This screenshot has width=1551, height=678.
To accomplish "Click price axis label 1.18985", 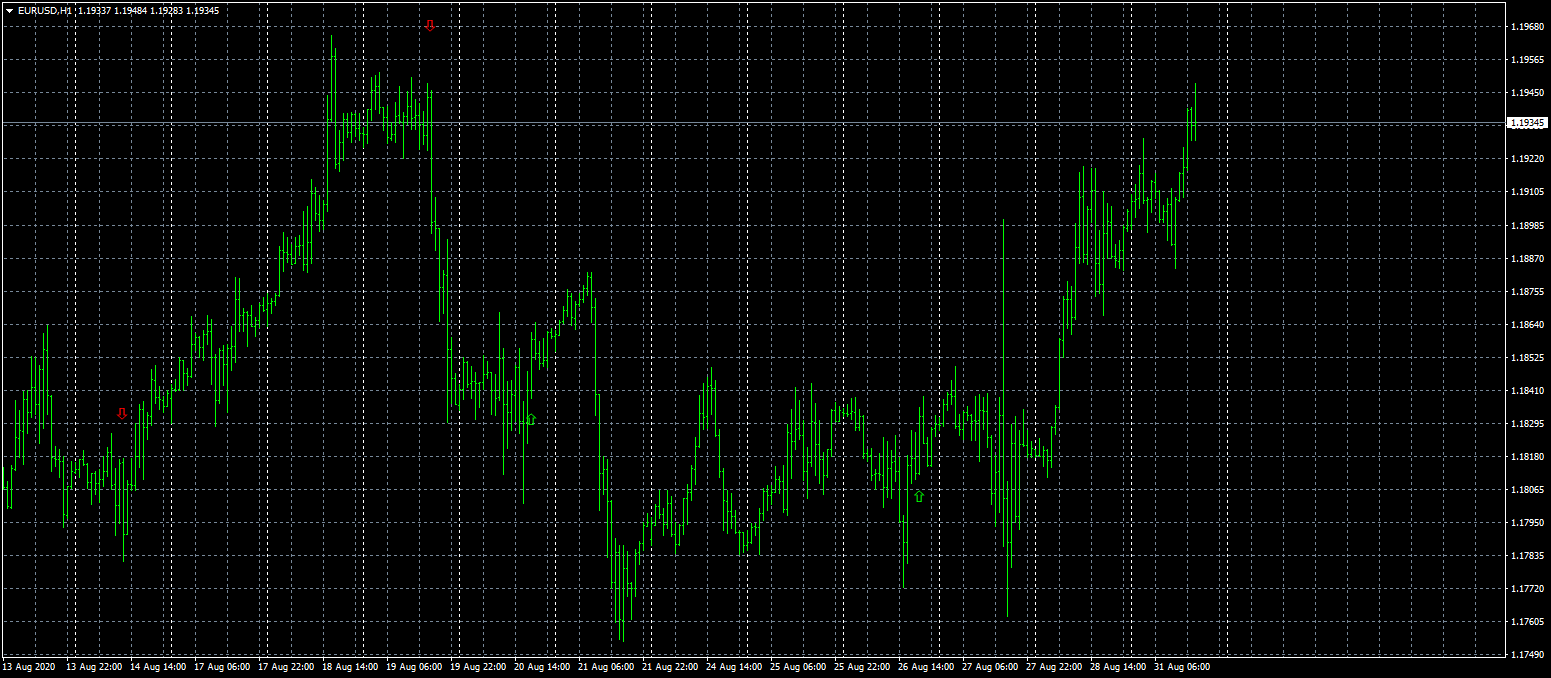I will point(1526,226).
